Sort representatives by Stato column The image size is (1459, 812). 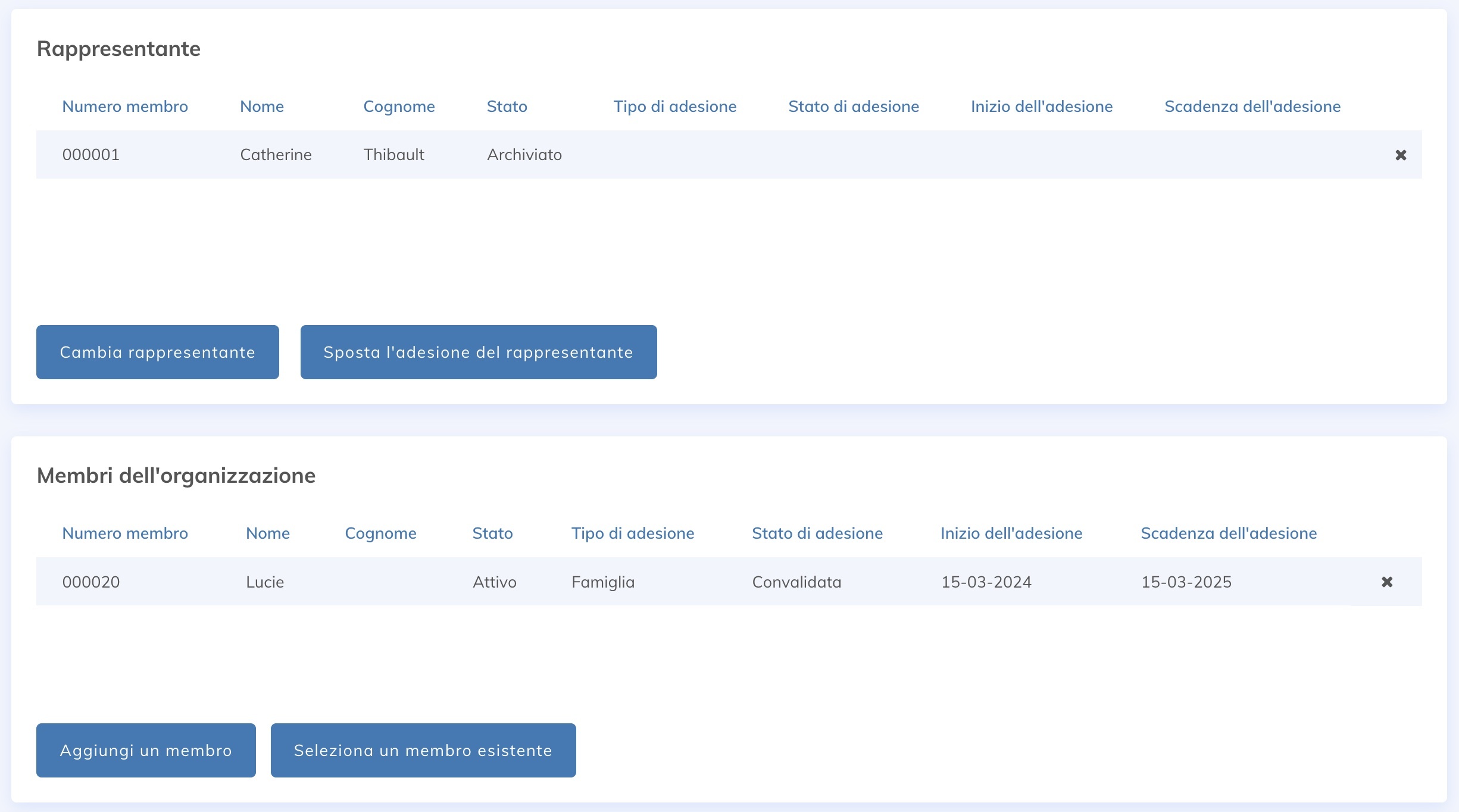click(x=507, y=107)
